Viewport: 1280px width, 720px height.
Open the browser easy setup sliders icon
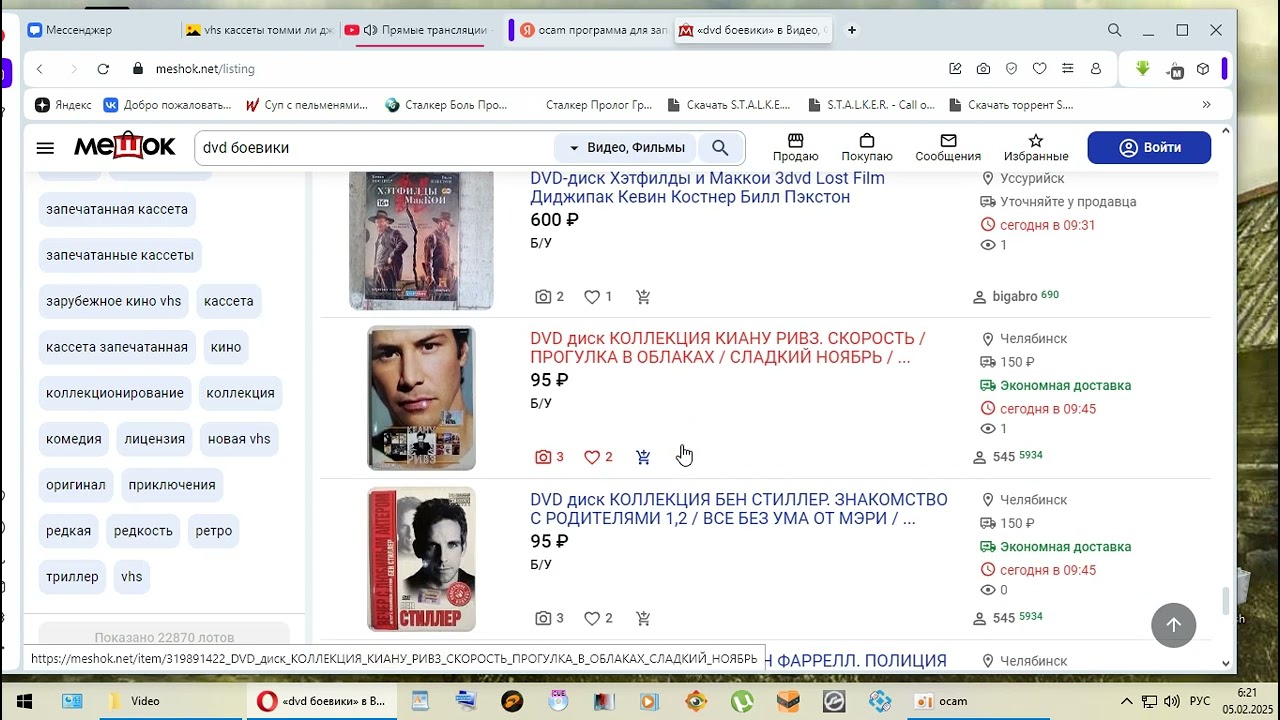point(1068,69)
